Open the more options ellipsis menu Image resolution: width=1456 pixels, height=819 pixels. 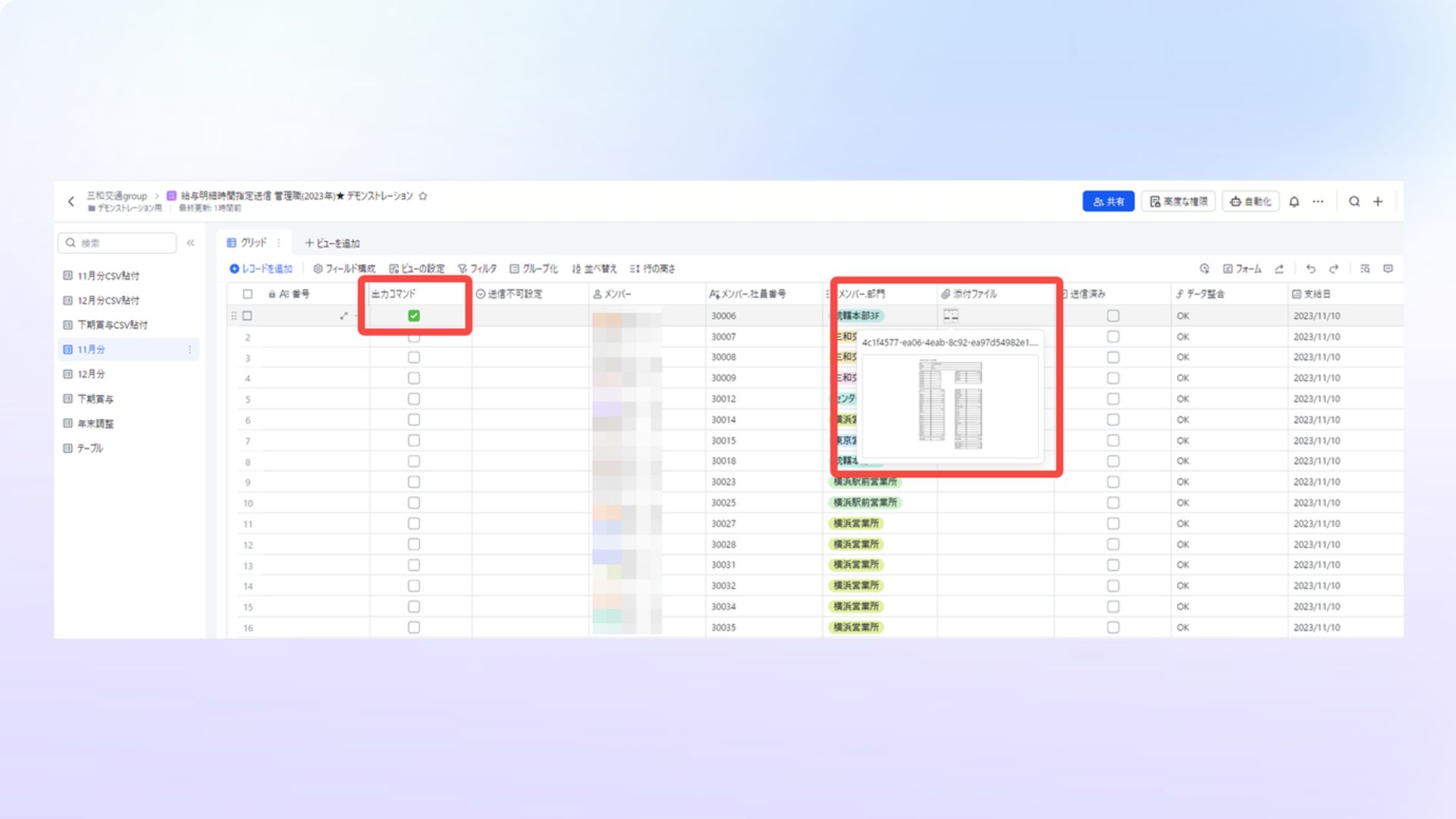(1318, 202)
